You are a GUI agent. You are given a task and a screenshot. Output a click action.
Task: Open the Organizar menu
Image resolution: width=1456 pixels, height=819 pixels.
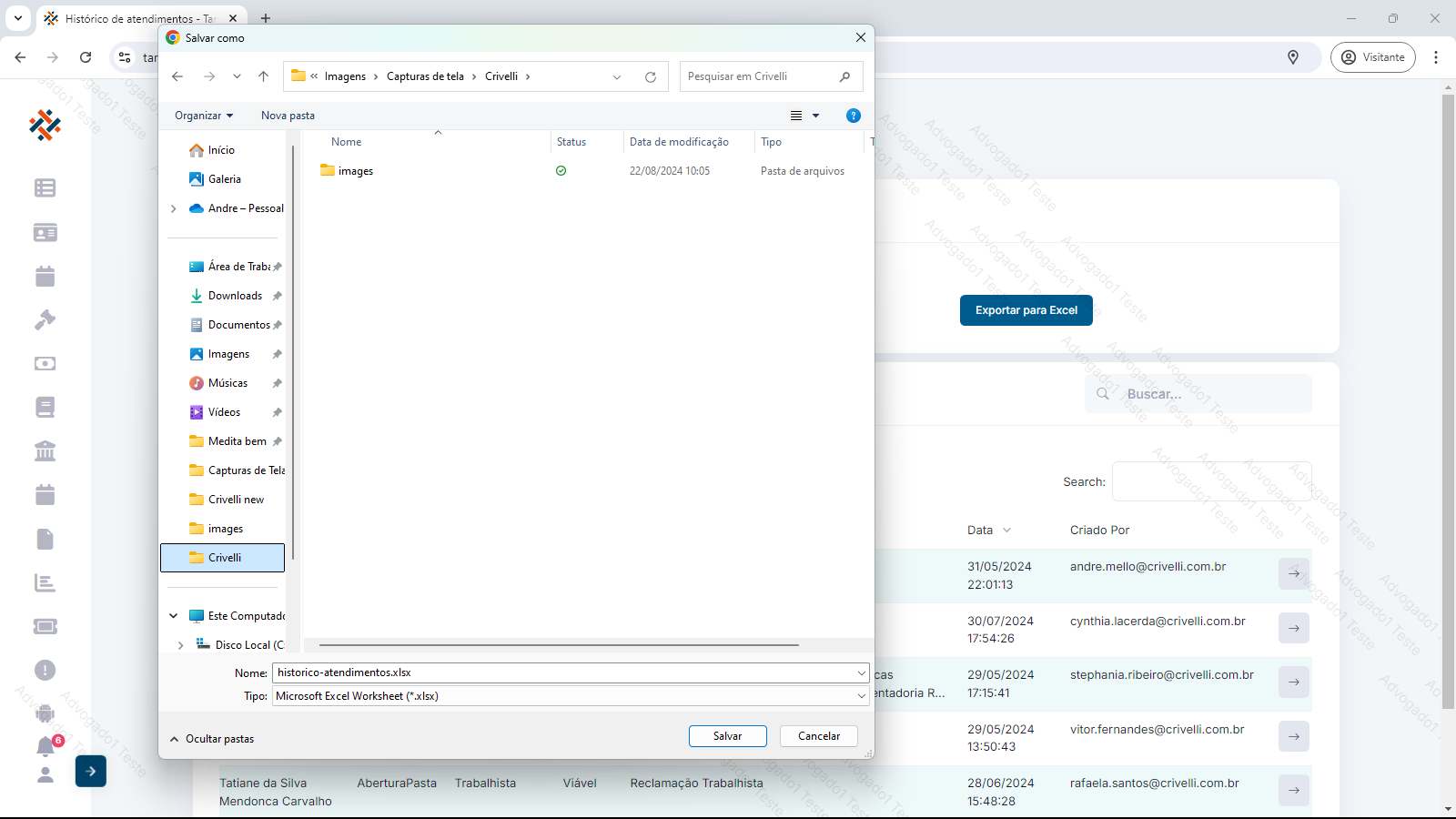(204, 116)
